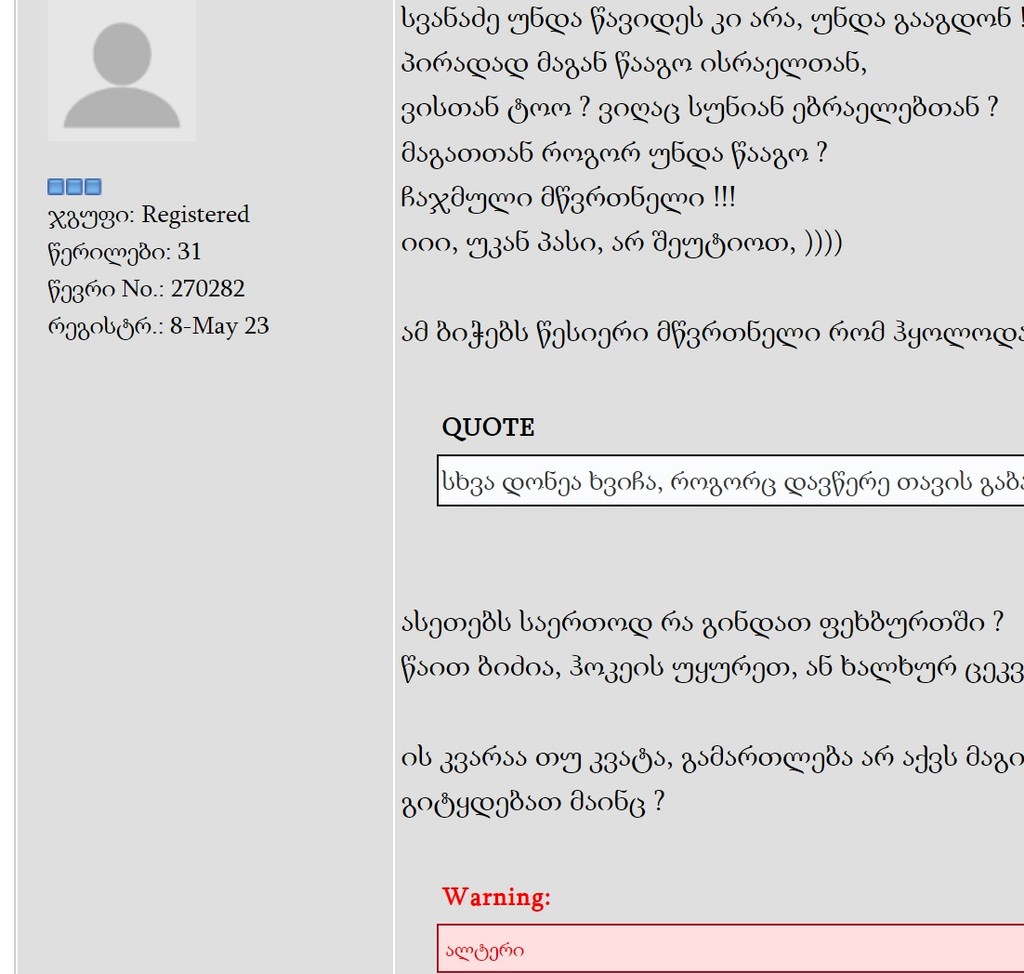The width and height of the screenshot is (1024, 974).
Task: Select the 'წევრი No.: 270282' member number
Action: pyautogui.click(x=146, y=289)
